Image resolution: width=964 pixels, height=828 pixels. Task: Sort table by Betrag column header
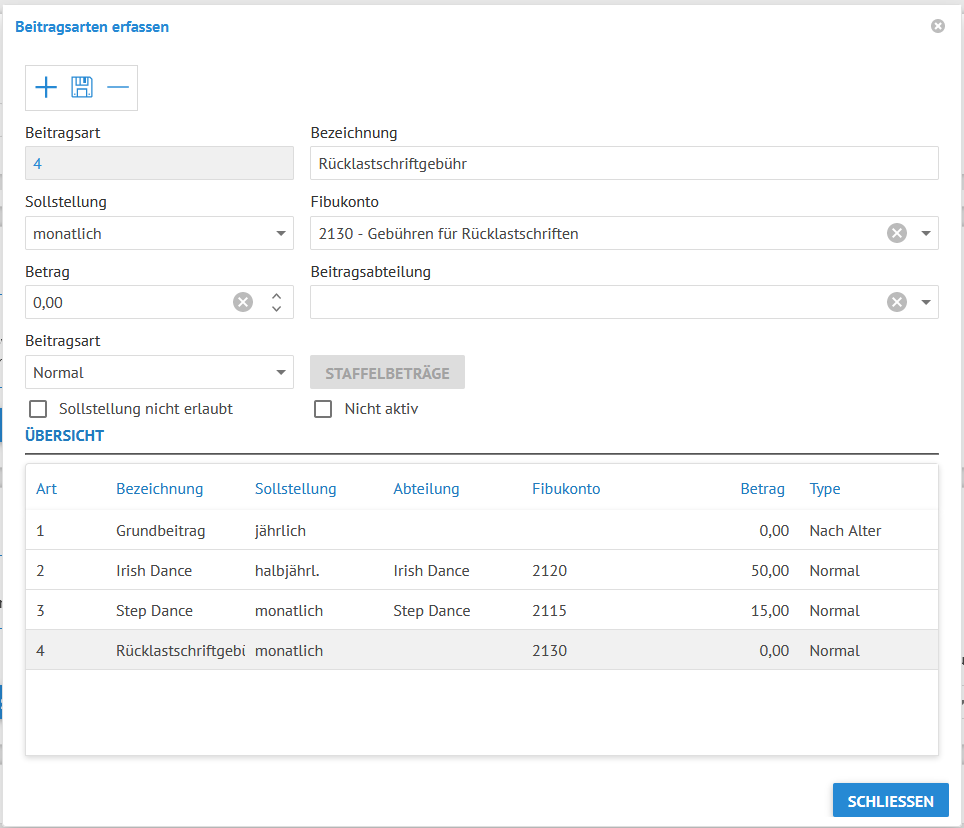[x=762, y=489]
